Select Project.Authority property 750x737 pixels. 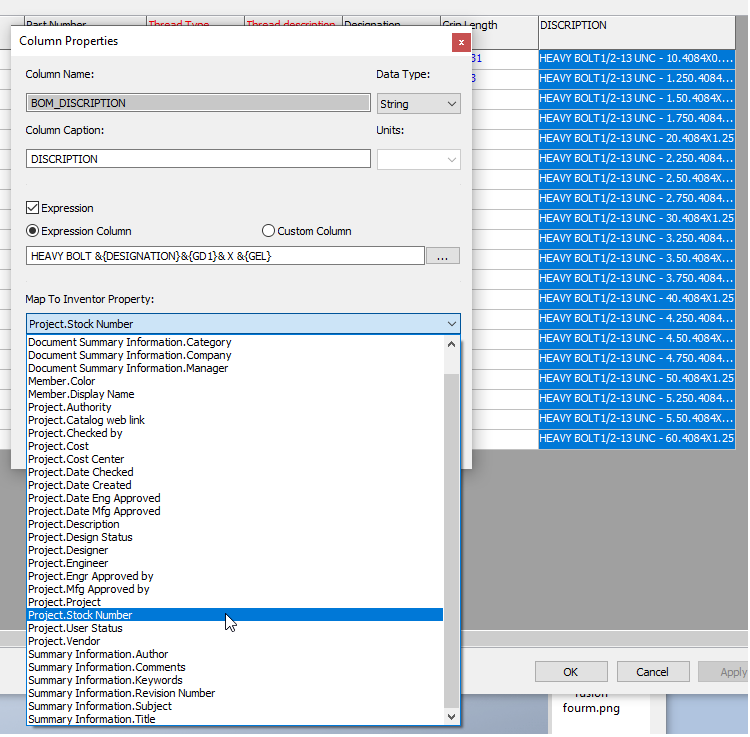[x=235, y=407]
